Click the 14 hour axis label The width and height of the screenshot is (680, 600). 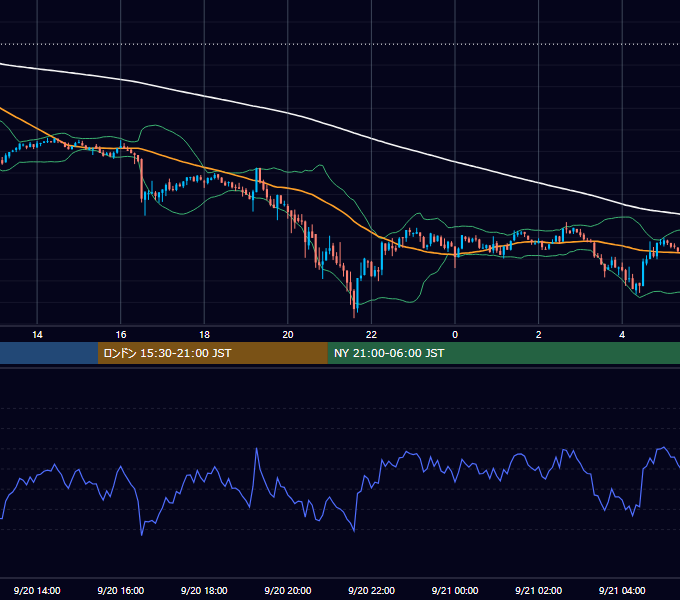click(x=37, y=335)
